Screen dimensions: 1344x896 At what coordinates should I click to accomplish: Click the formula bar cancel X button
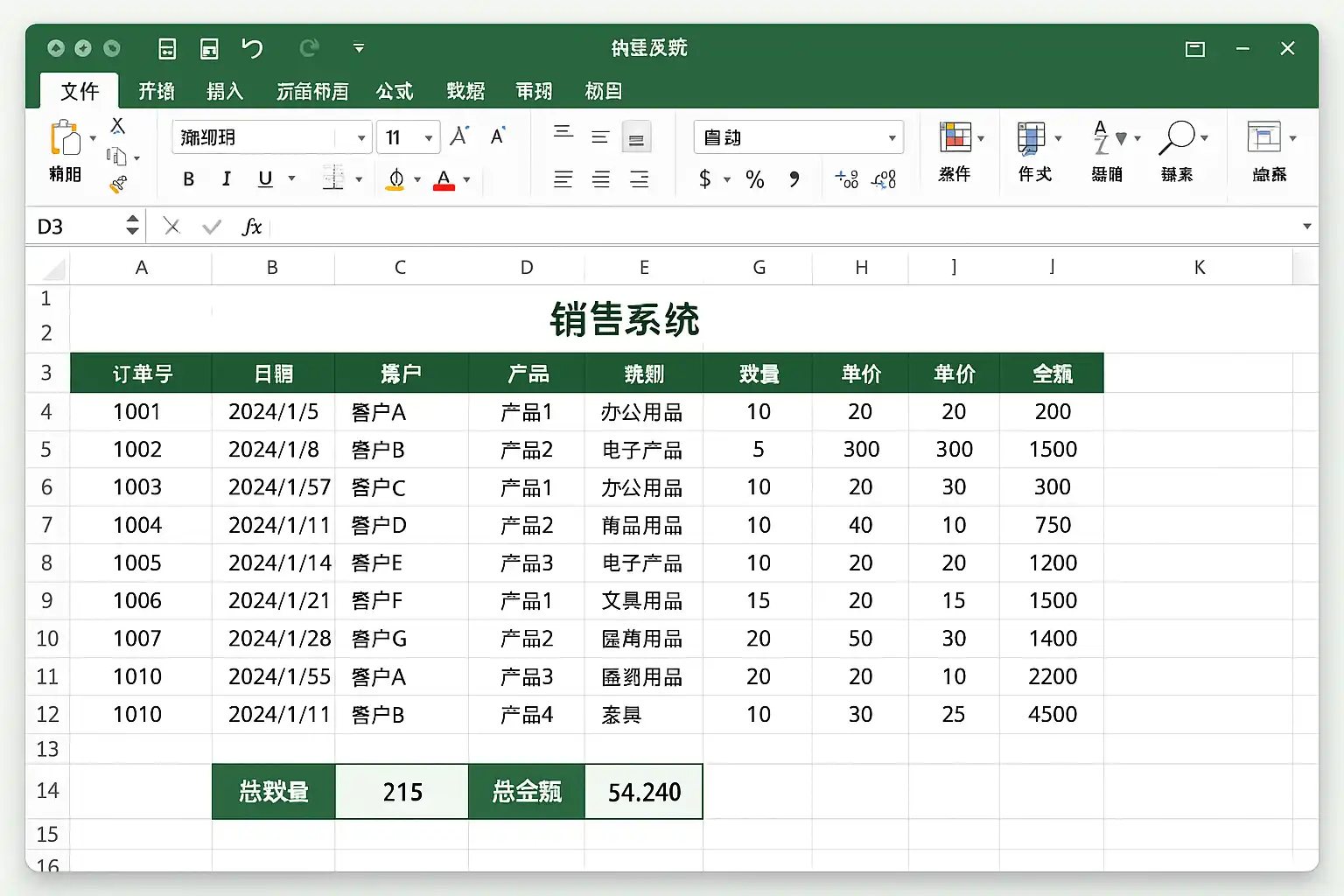172,227
